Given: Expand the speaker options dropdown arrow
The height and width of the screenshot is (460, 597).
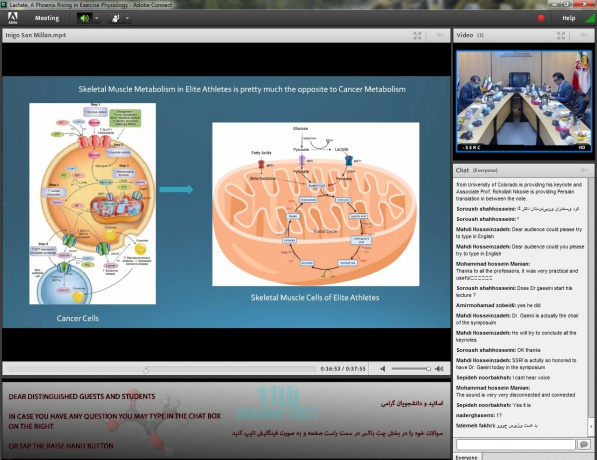Looking at the screenshot, I should click(x=96, y=18).
